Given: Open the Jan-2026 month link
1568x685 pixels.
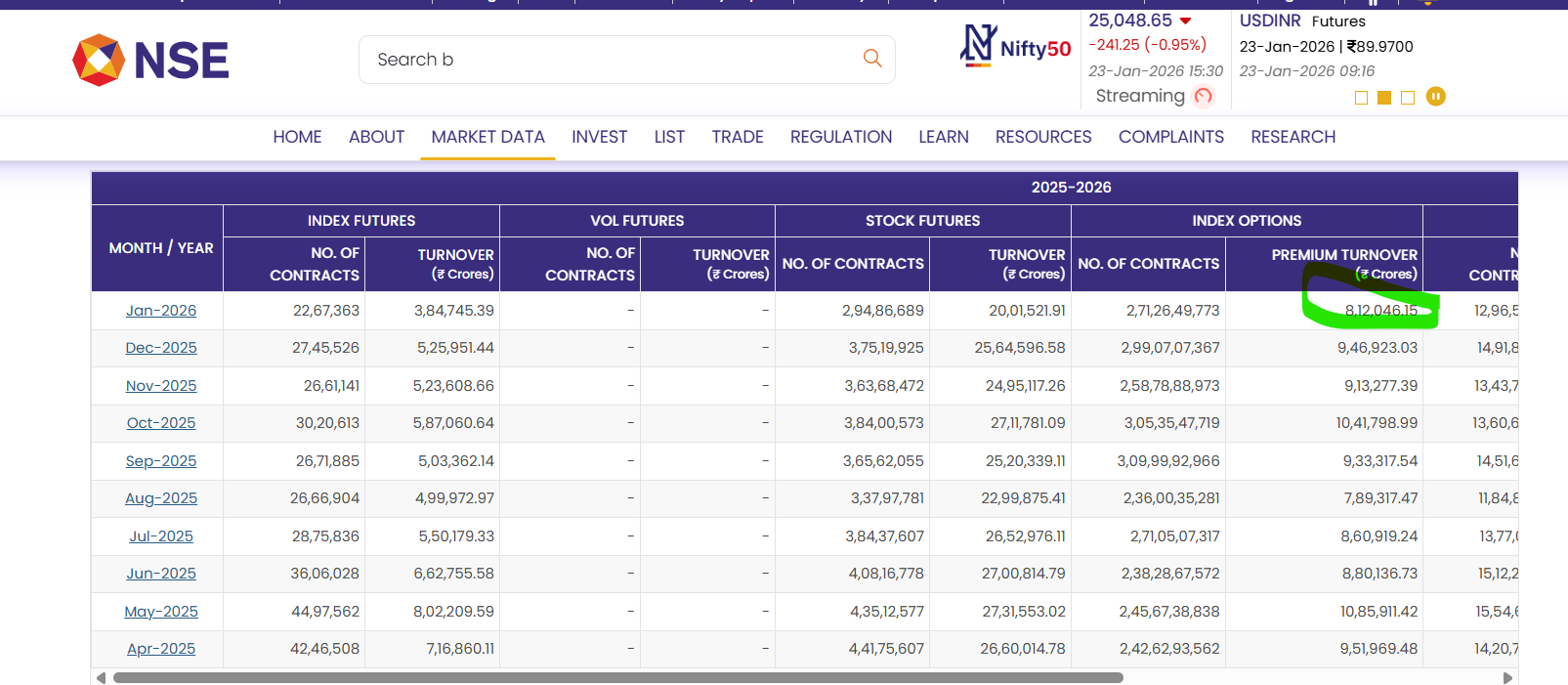Looking at the screenshot, I should click(x=161, y=311).
